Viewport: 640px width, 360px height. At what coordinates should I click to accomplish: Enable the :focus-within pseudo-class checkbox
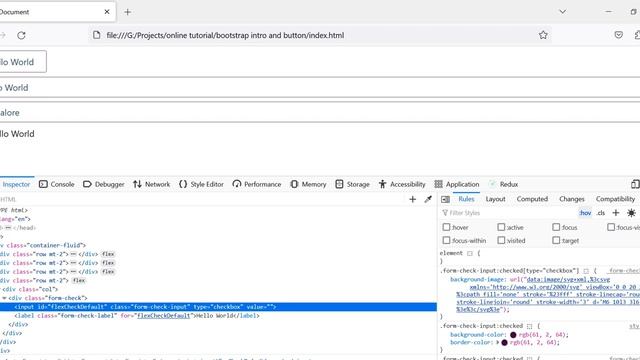[x=447, y=240]
